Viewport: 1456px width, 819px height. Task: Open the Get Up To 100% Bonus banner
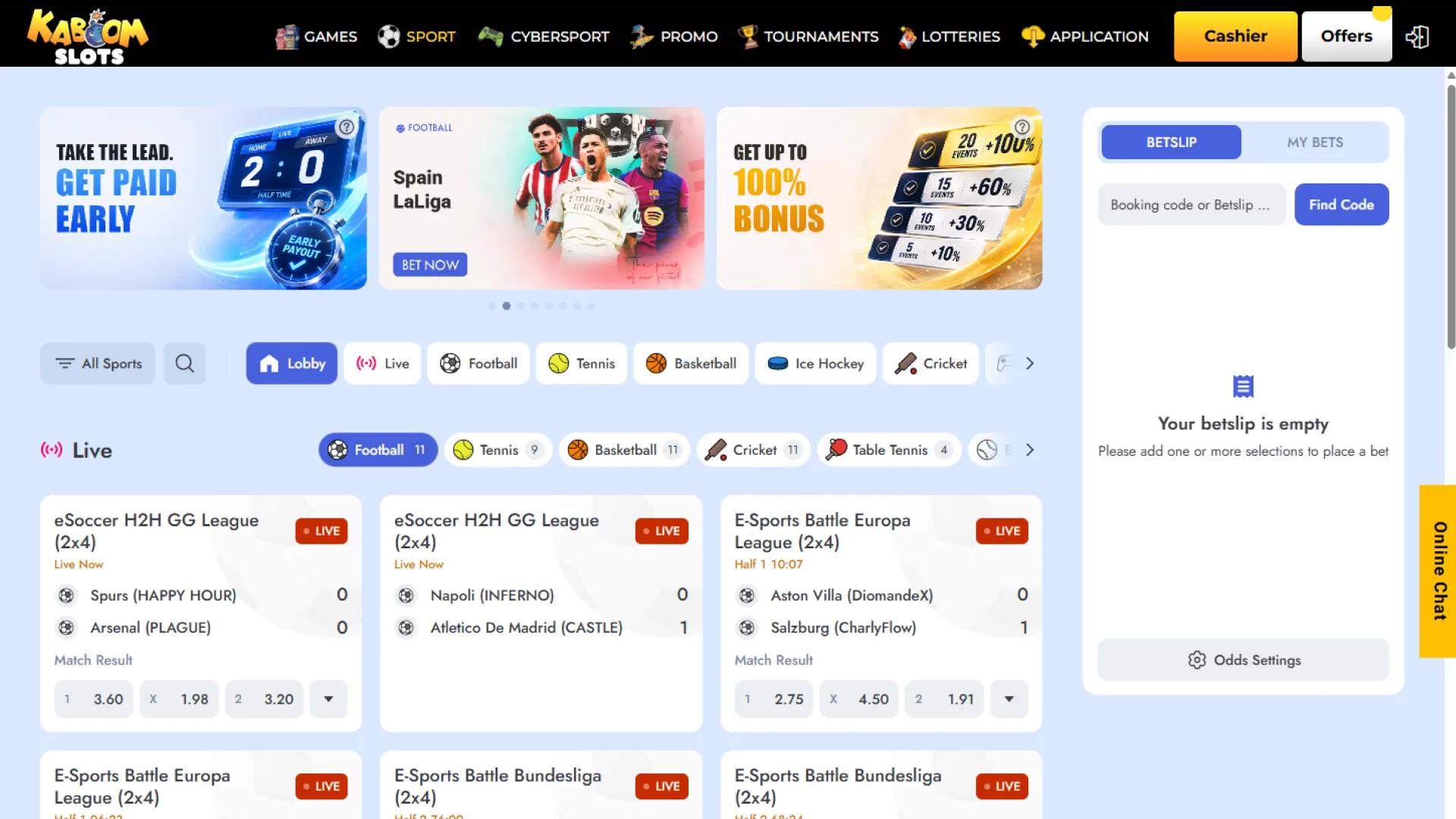[880, 198]
